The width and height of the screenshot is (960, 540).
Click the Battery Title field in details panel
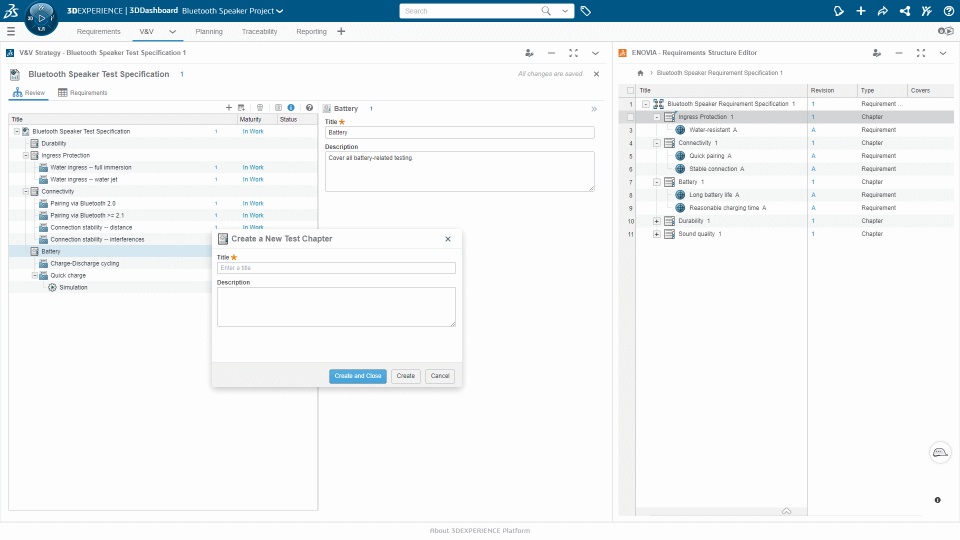point(459,132)
